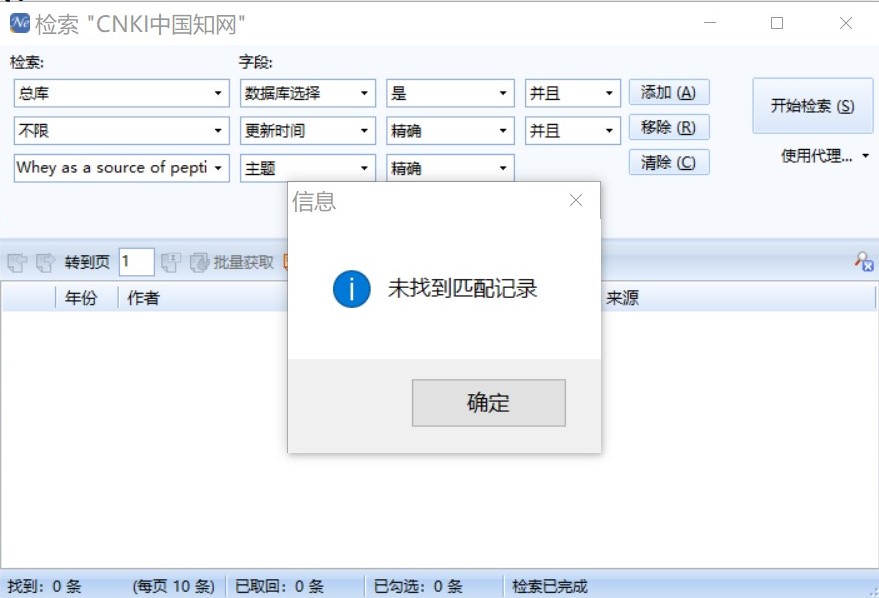Click the blue info icon in dialog

pos(351,289)
